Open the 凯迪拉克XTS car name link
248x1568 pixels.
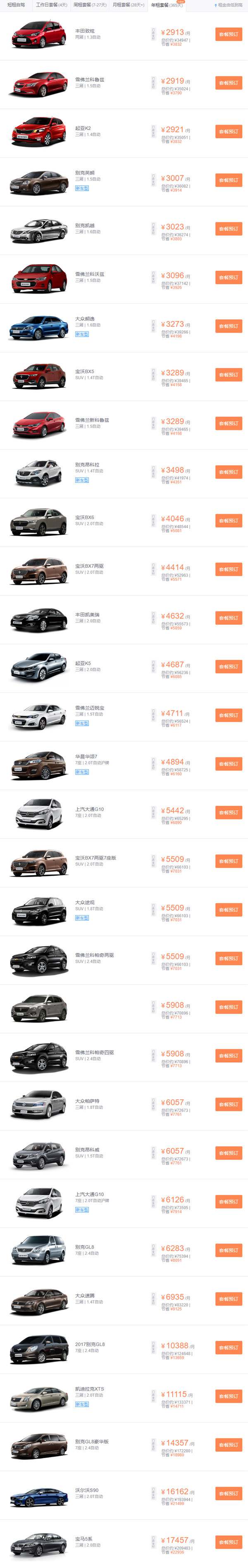[x=90, y=1389]
